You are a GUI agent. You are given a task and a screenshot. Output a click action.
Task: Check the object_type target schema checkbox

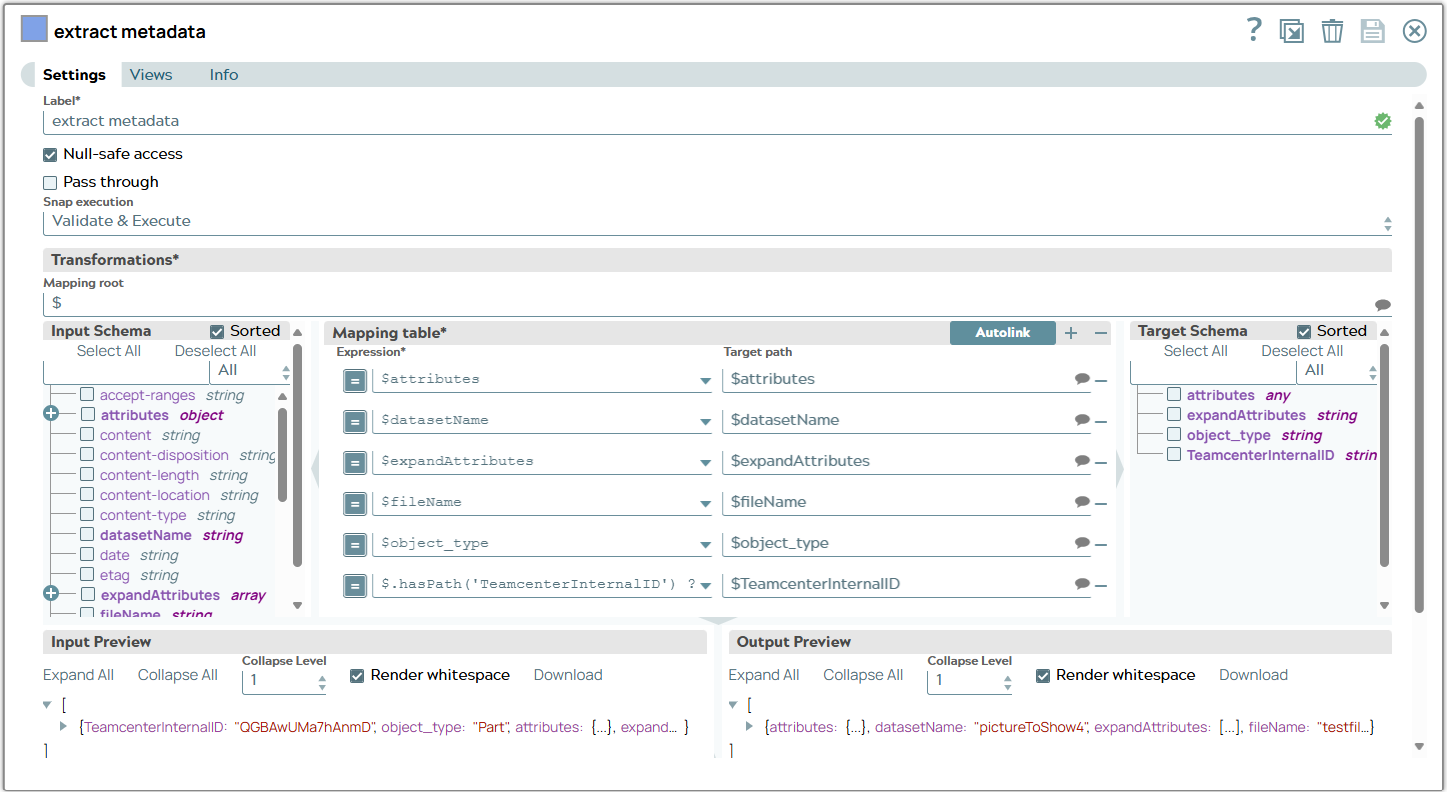coord(1174,435)
